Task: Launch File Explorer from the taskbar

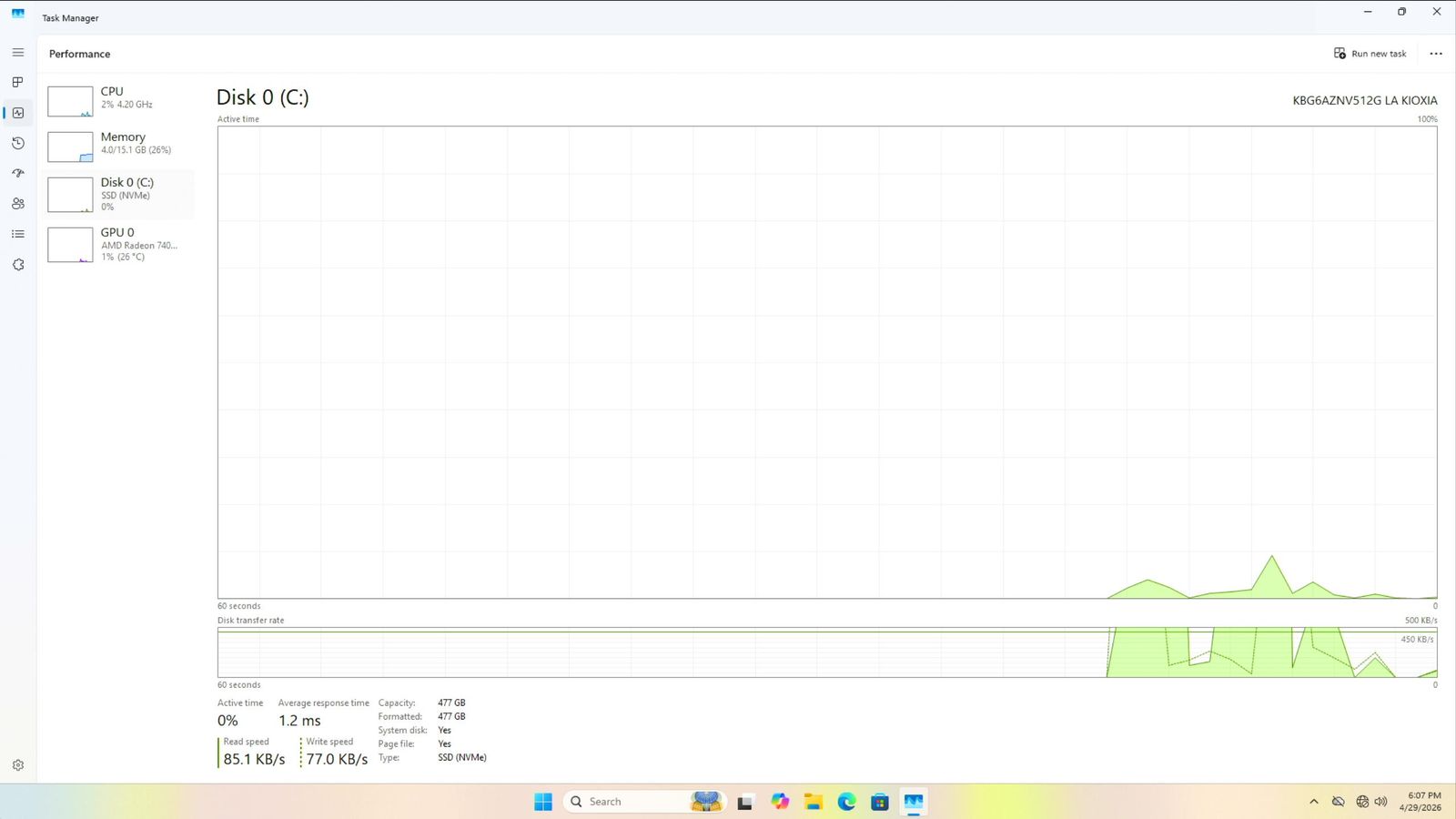Action: 813,802
